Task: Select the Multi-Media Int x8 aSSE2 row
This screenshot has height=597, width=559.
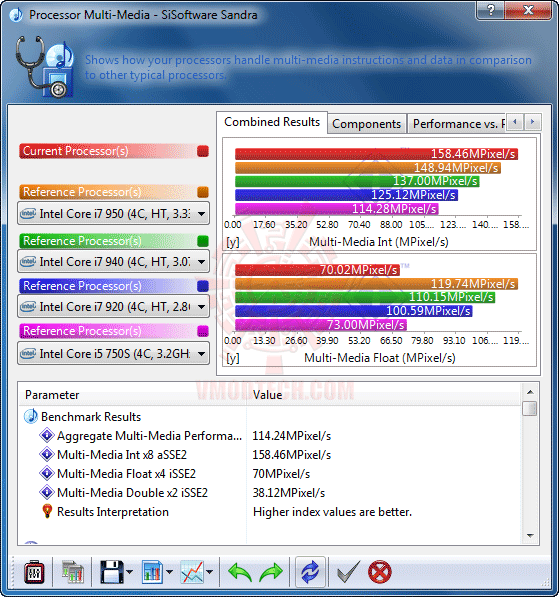Action: (x=270, y=455)
